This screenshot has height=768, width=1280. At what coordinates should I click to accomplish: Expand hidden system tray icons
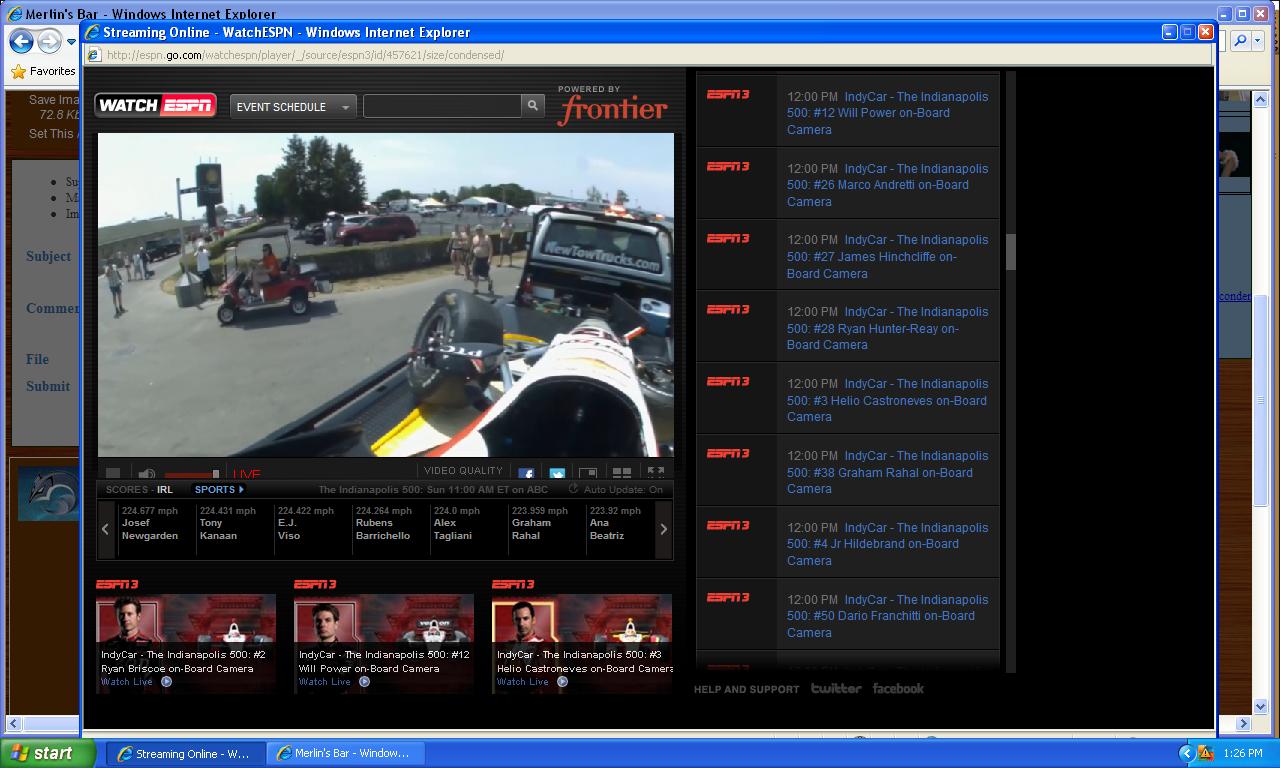coord(1186,753)
